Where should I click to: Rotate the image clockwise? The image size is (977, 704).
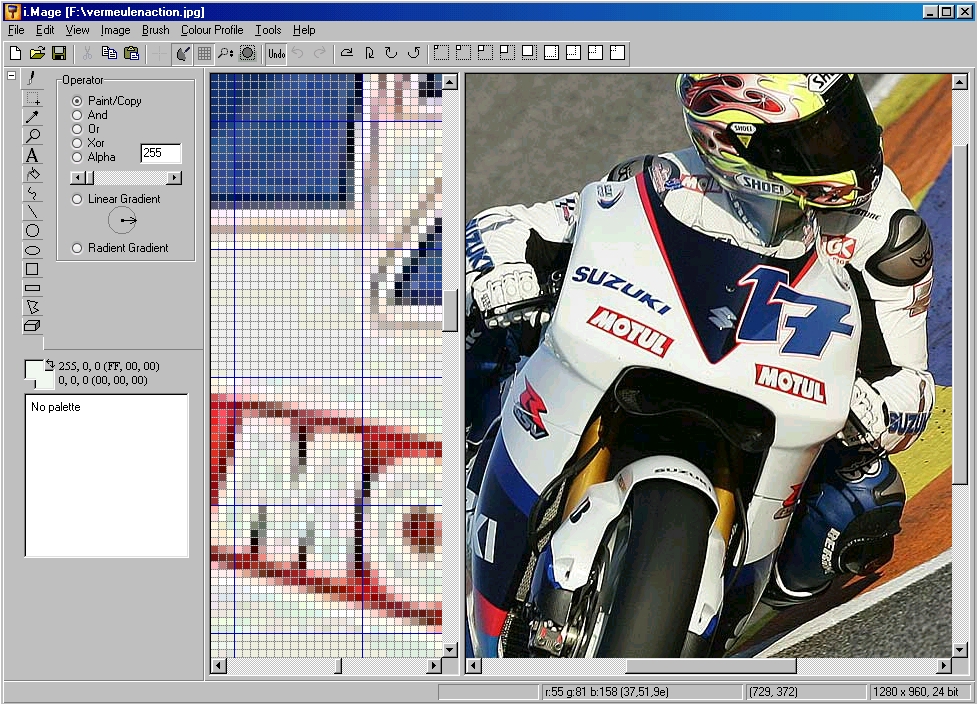pyautogui.click(x=391, y=54)
